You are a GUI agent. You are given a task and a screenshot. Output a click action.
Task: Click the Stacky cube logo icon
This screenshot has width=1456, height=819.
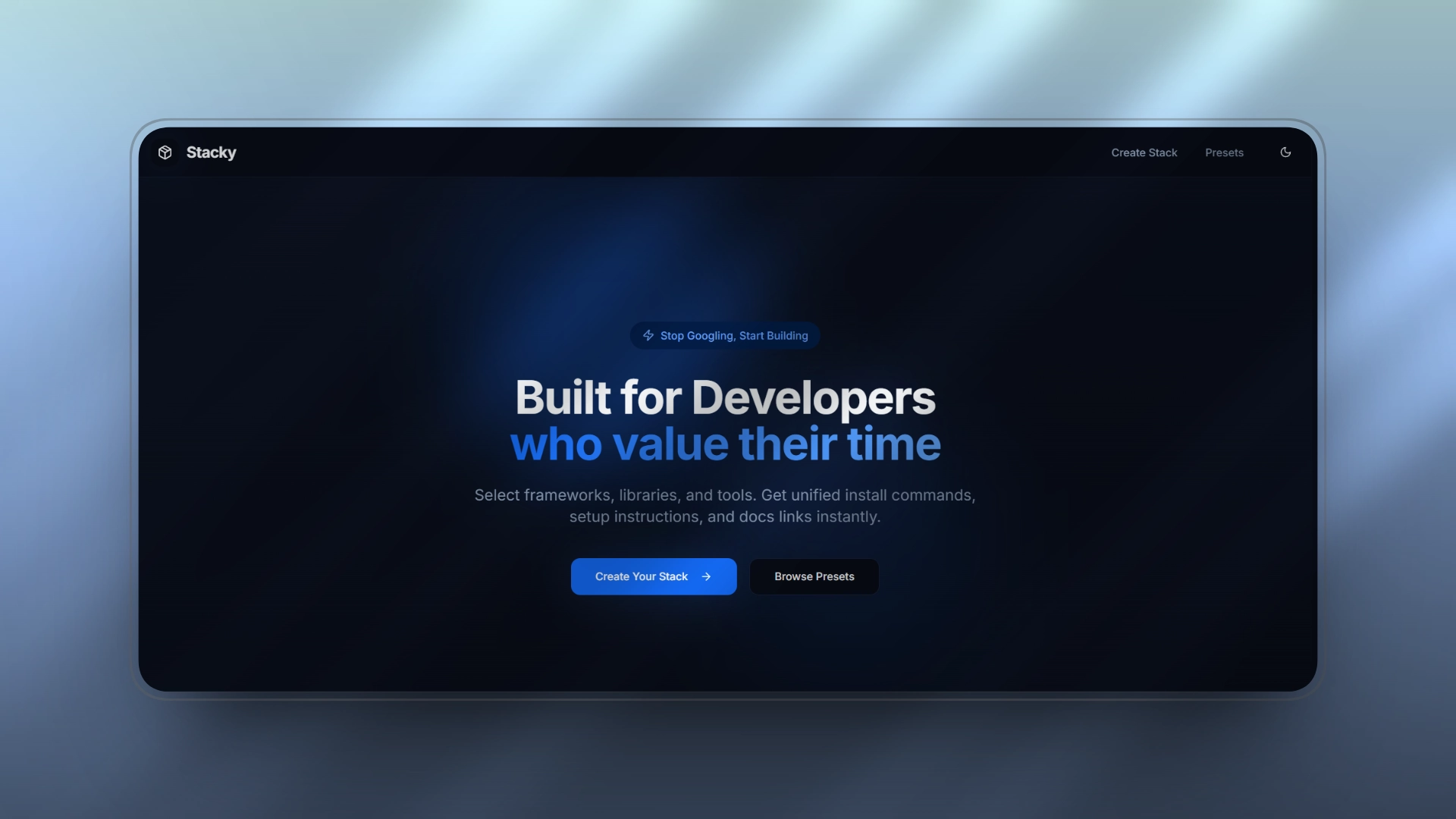tap(165, 152)
